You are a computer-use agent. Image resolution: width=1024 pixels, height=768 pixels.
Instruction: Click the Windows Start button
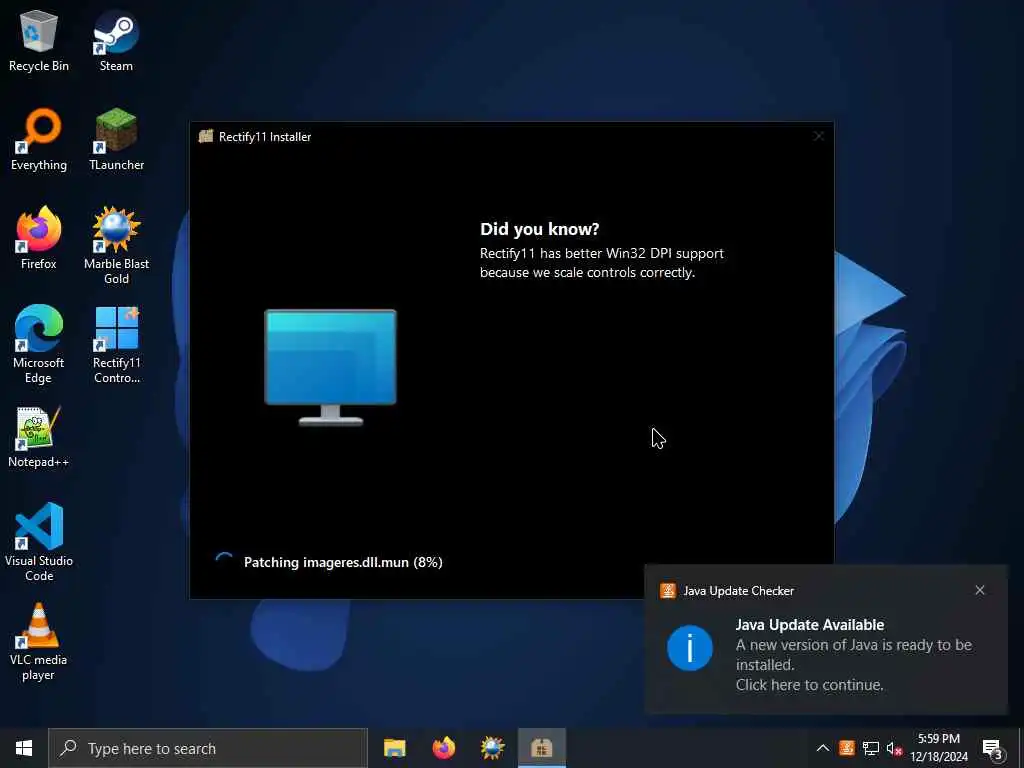click(24, 748)
